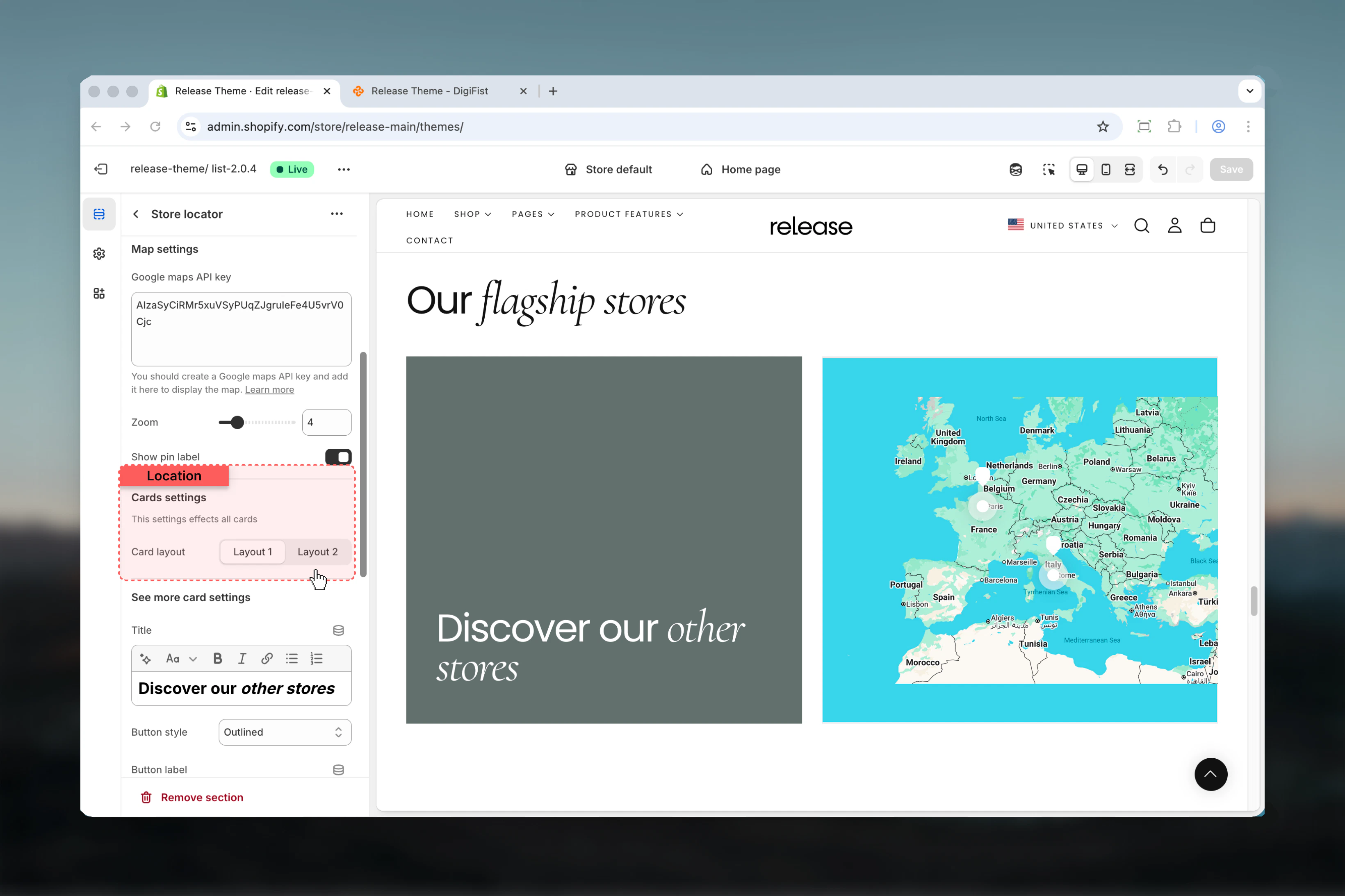Open the United States country selector
This screenshot has height=896, width=1345.
1062,226
